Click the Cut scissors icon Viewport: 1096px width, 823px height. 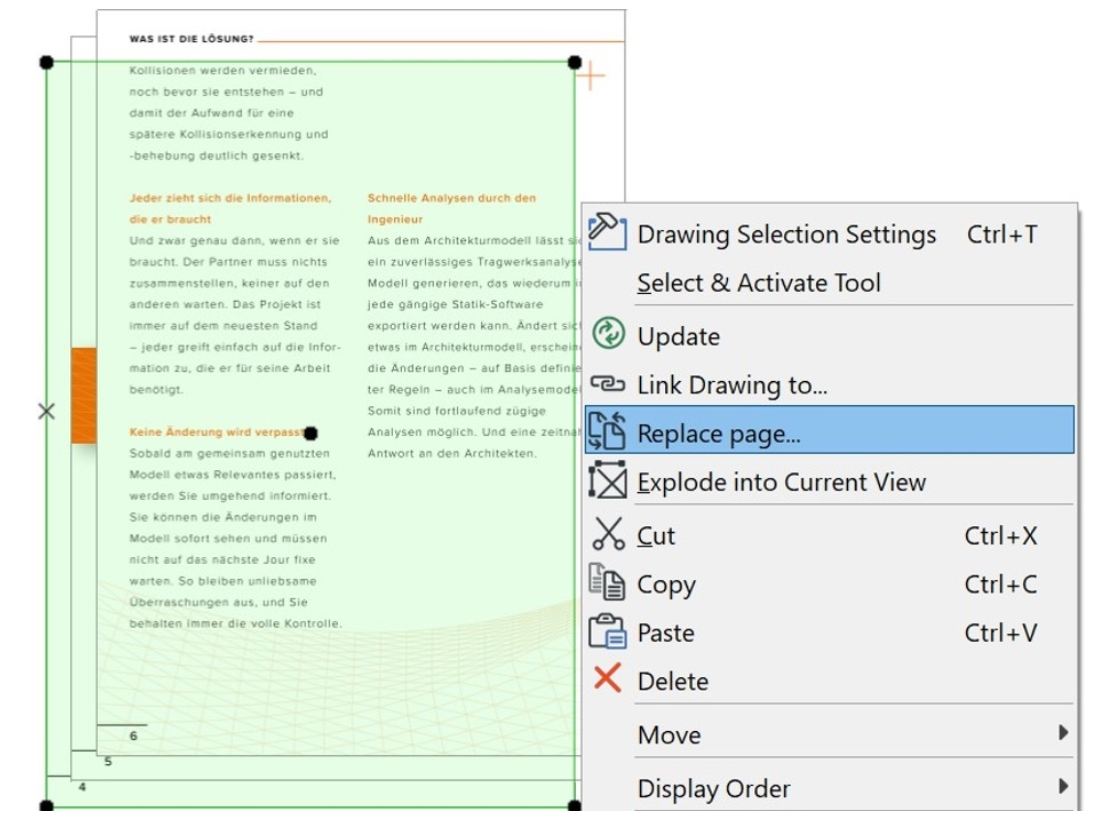608,533
